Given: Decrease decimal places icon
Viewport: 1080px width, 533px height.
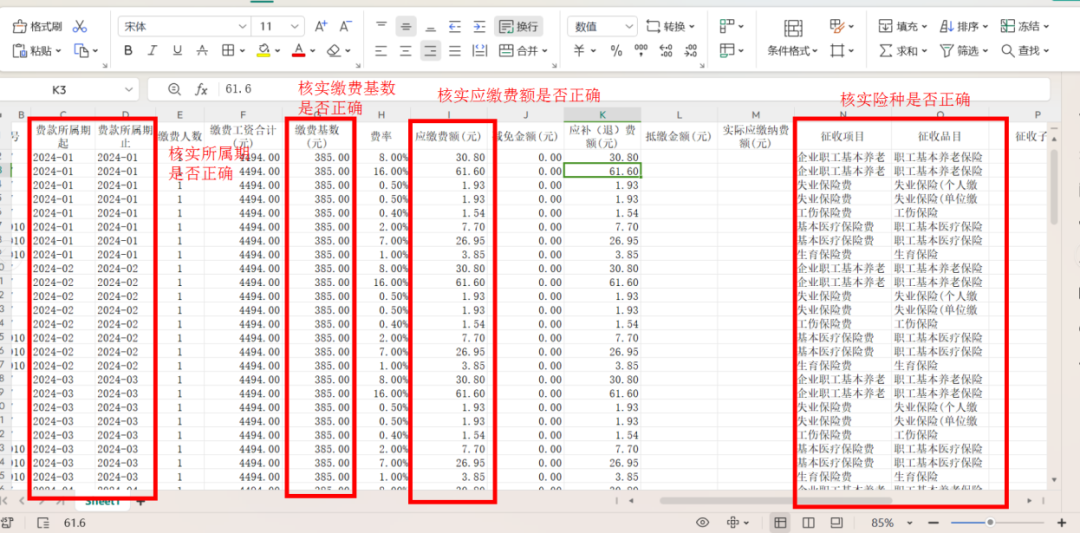Looking at the screenshot, I should pyautogui.click(x=691, y=50).
